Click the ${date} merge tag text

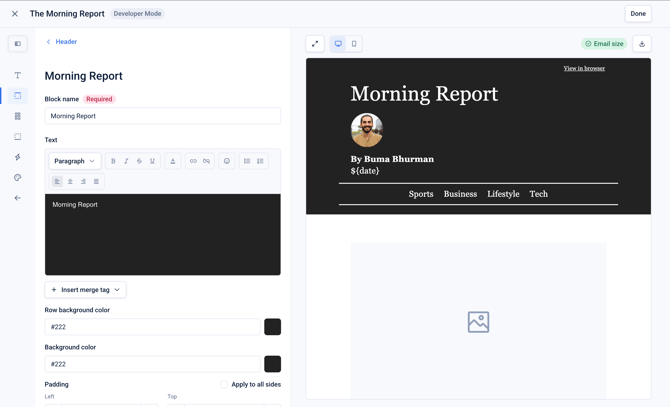(x=365, y=171)
